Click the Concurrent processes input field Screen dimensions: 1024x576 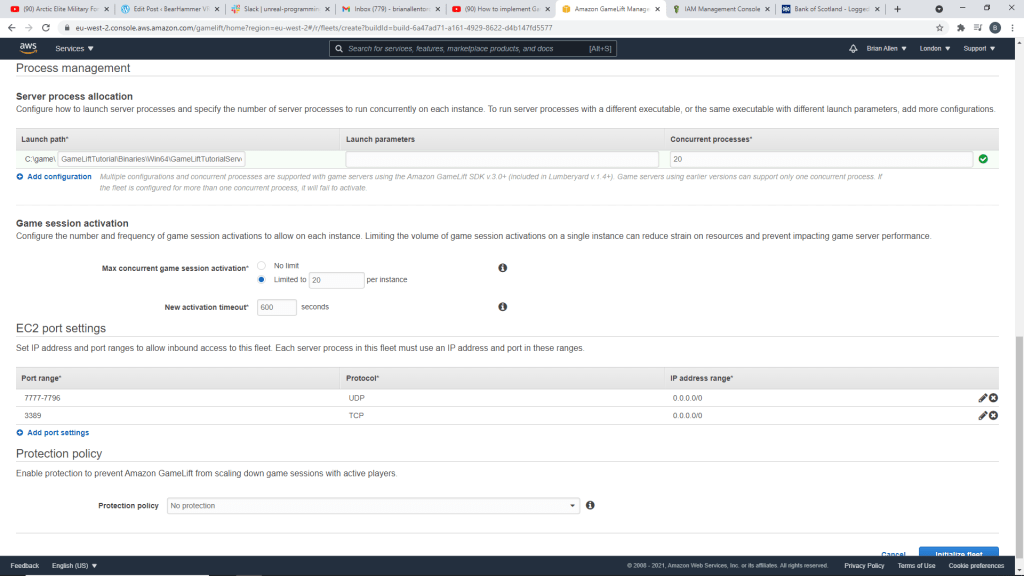point(820,159)
